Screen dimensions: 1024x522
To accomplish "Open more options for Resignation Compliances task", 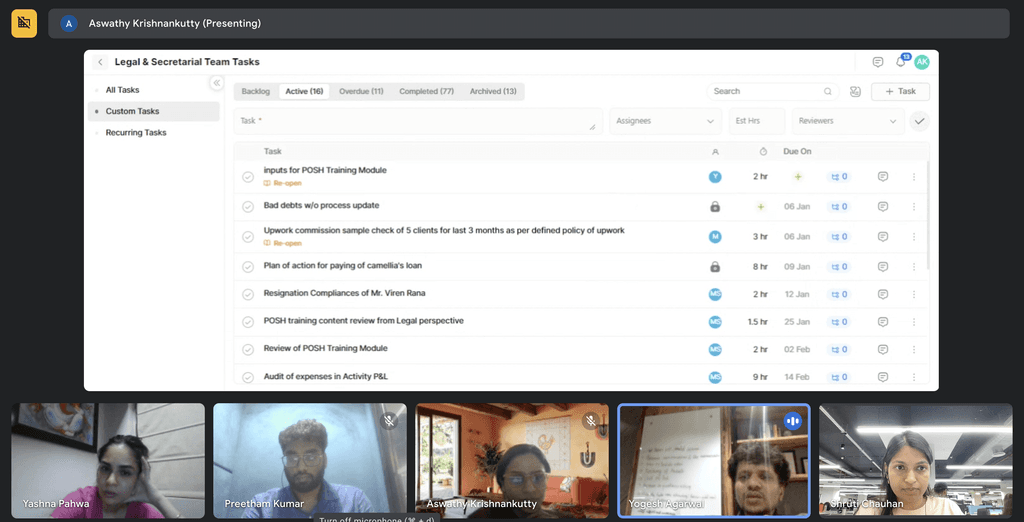I will point(914,294).
